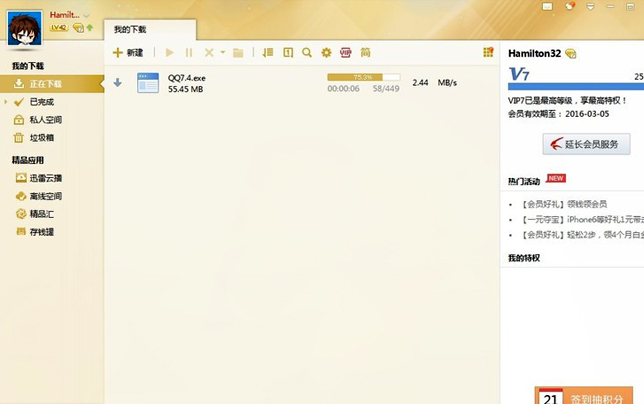Open link 【一元夺宝】iPhone6 promotion

(x=582, y=220)
